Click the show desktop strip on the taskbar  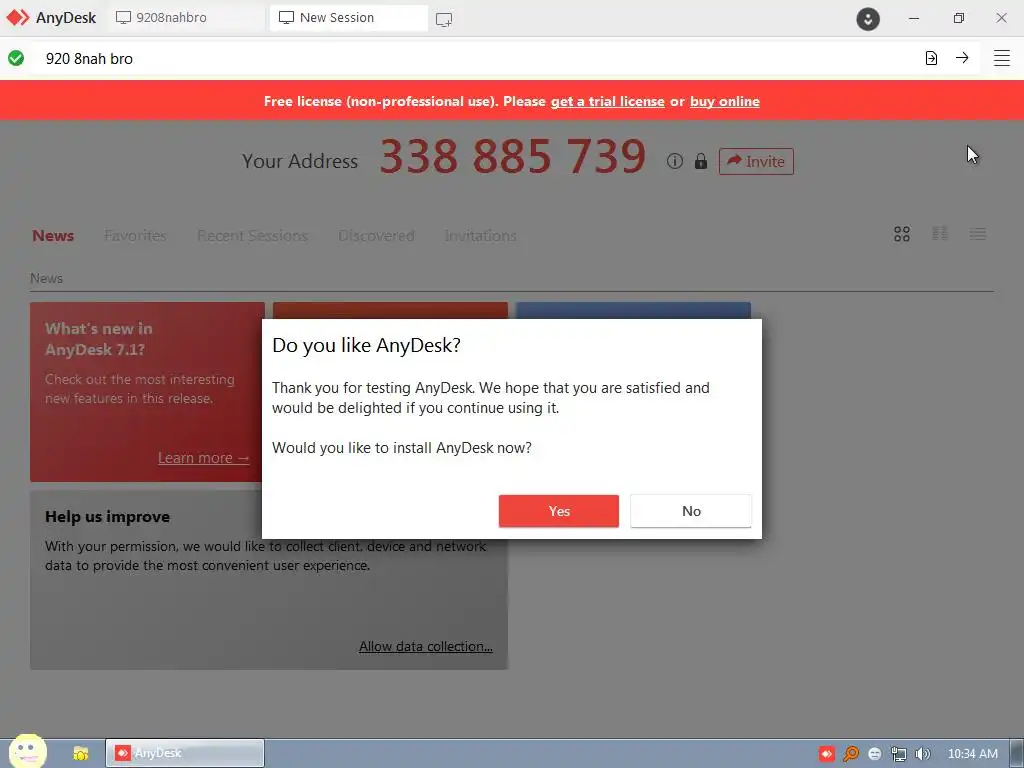pos(1017,754)
